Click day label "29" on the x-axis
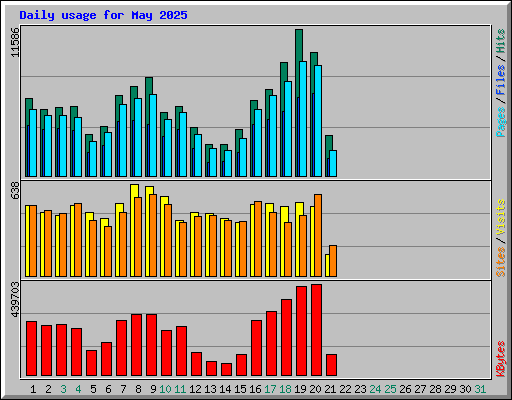This screenshot has height=400, width=512. tap(450, 389)
